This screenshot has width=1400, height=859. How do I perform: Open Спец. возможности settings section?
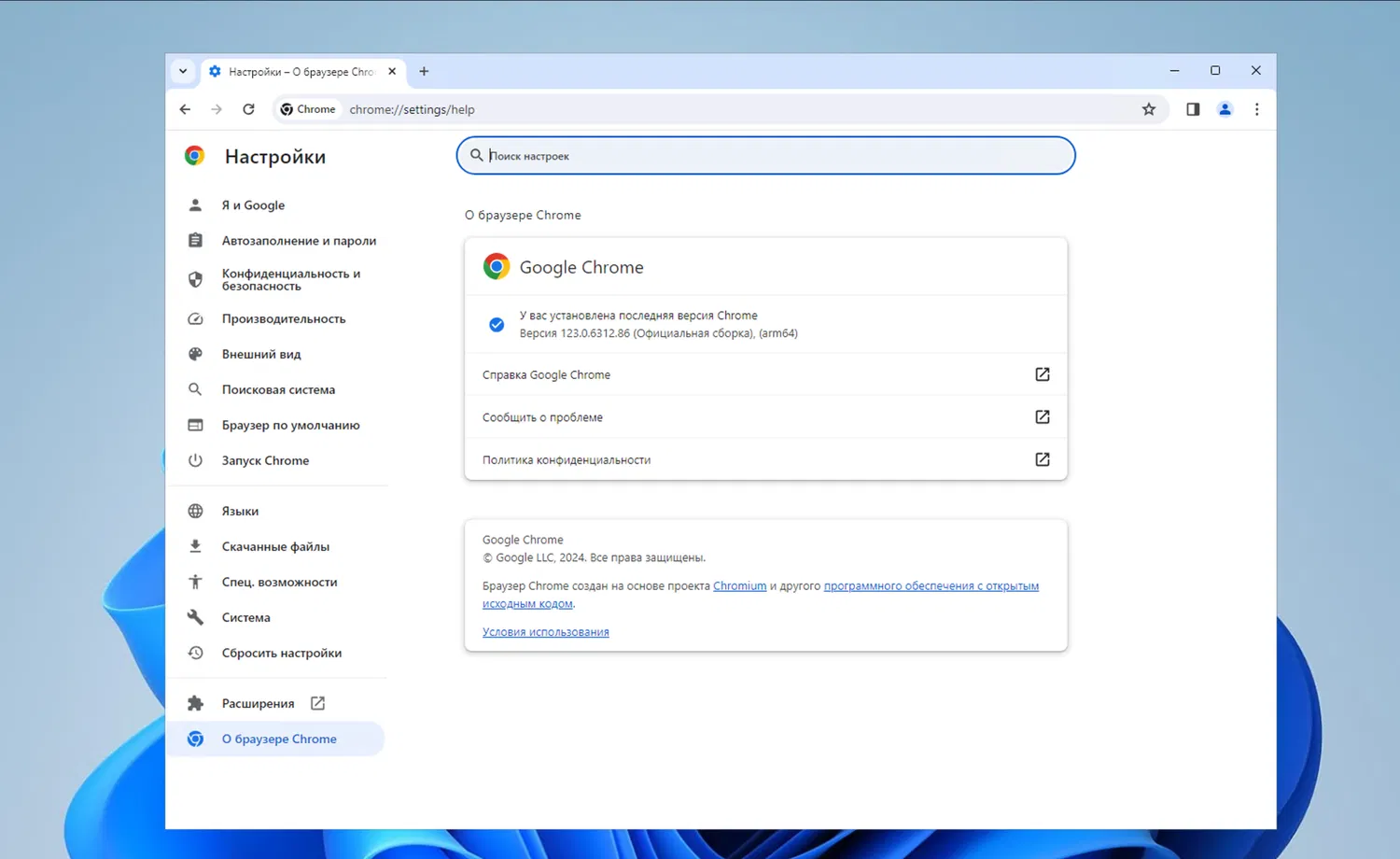click(x=279, y=582)
